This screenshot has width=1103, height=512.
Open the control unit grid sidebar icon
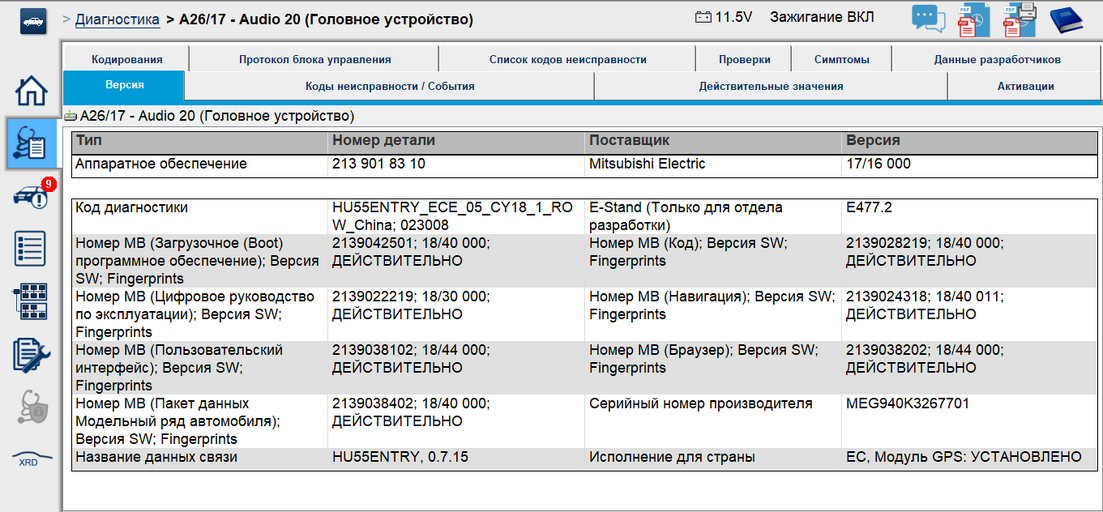[31, 302]
